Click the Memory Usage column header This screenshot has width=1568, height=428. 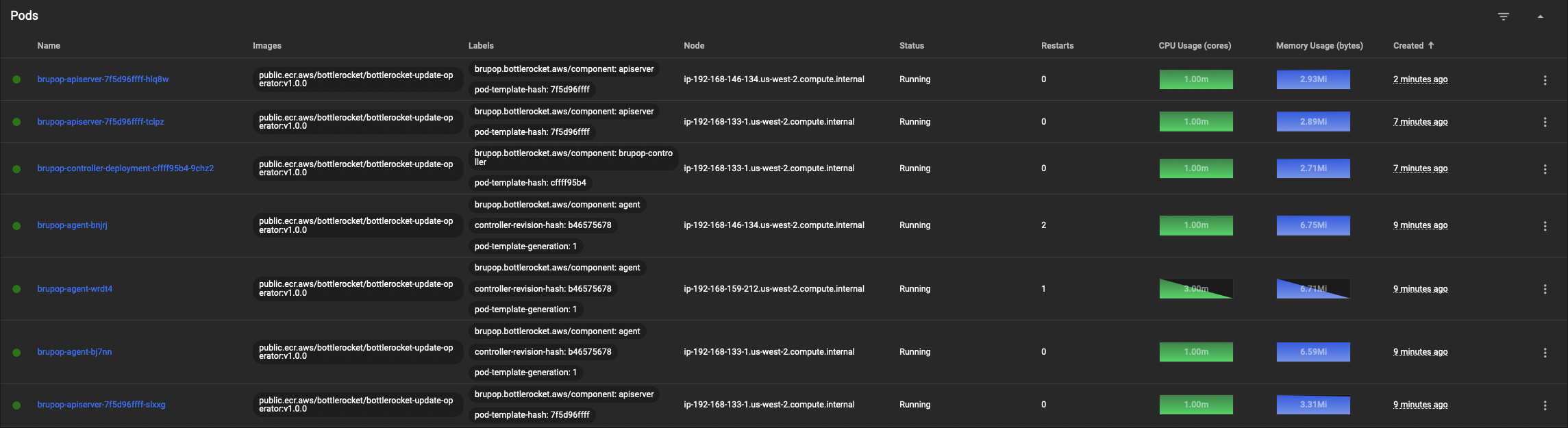(1319, 45)
